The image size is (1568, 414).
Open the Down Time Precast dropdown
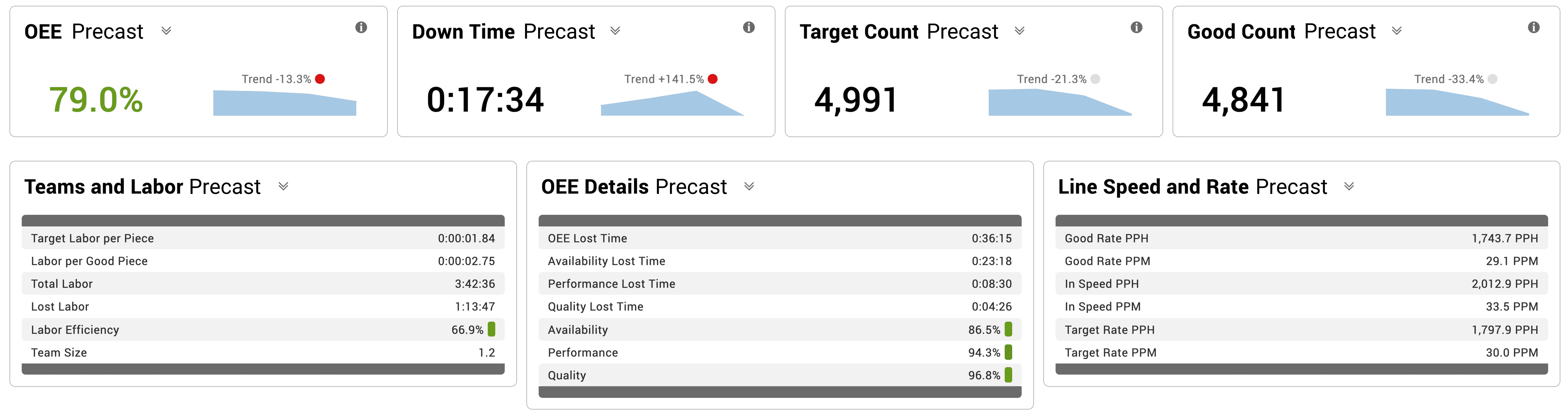point(615,31)
